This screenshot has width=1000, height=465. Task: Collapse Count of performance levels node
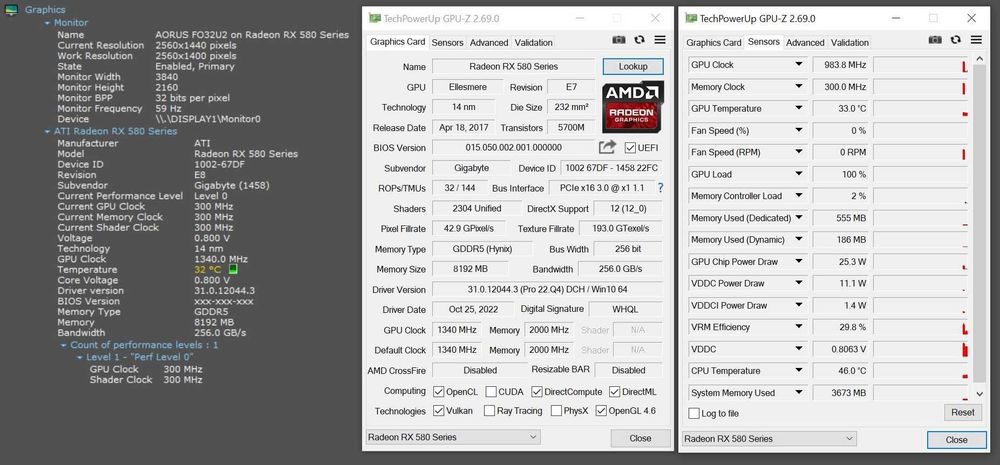click(x=63, y=345)
